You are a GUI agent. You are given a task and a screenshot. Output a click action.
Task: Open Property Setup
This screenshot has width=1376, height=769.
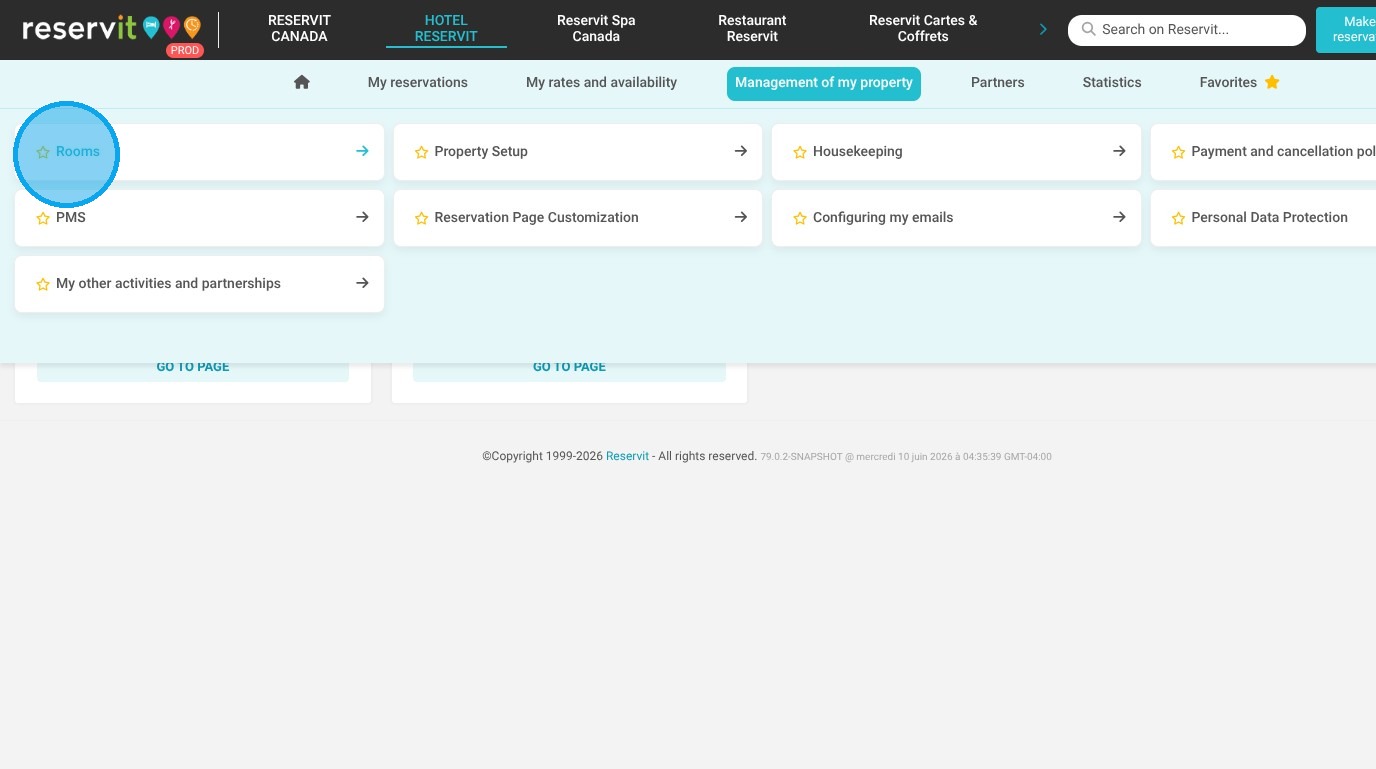click(x=578, y=152)
